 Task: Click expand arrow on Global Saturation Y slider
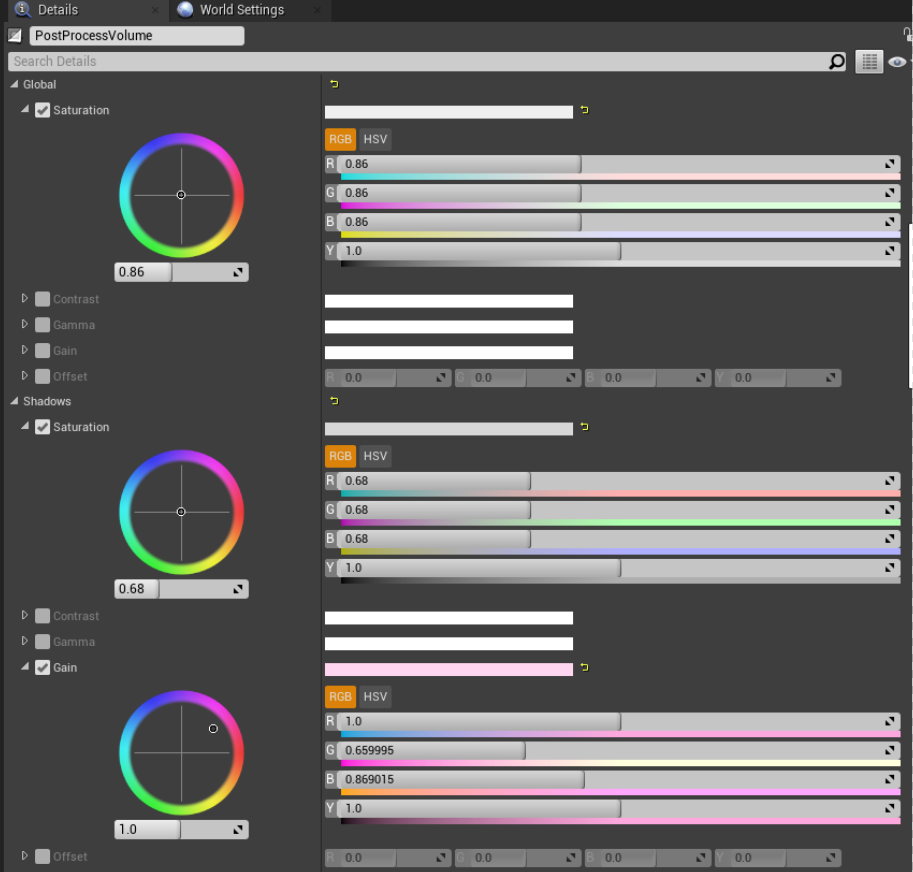890,251
